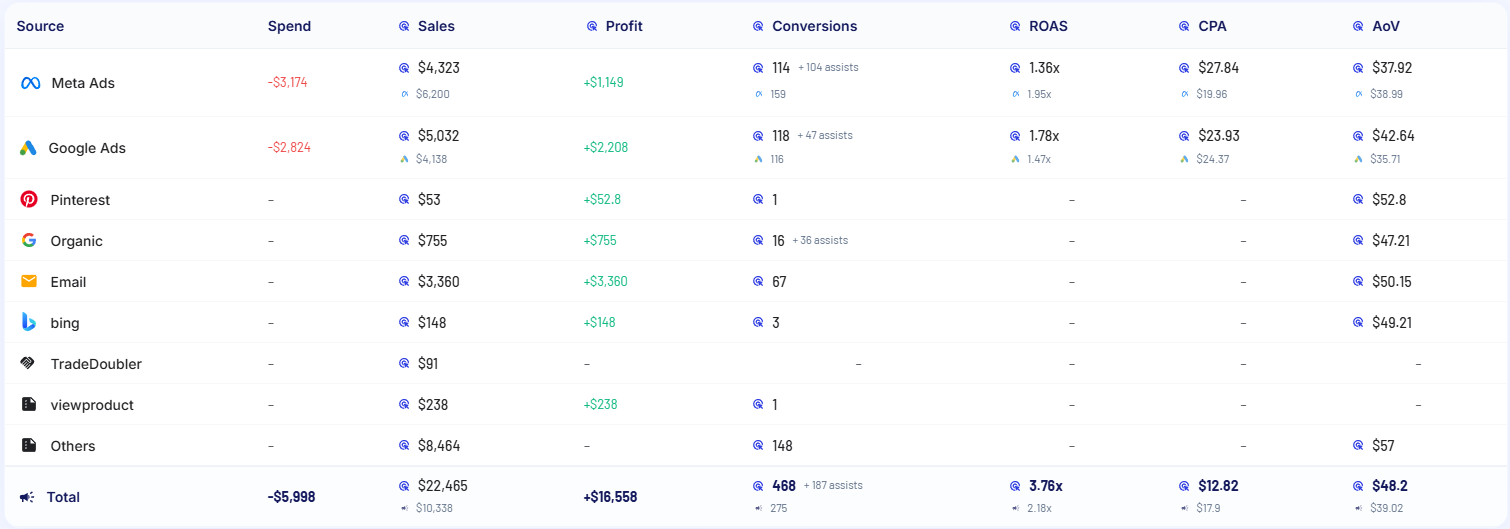Sort by the Profit column header

pyautogui.click(x=624, y=26)
